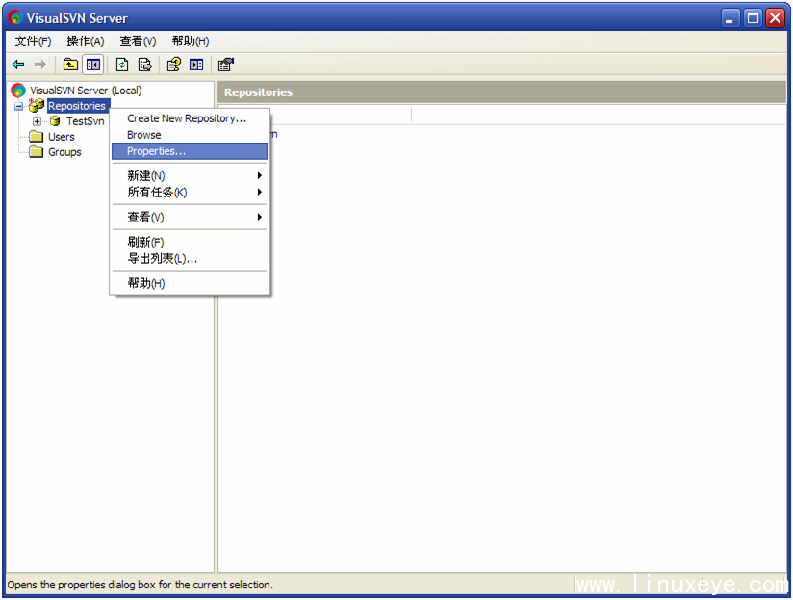Click the TestSvn repository icon
793x600 pixels.
tap(56, 121)
